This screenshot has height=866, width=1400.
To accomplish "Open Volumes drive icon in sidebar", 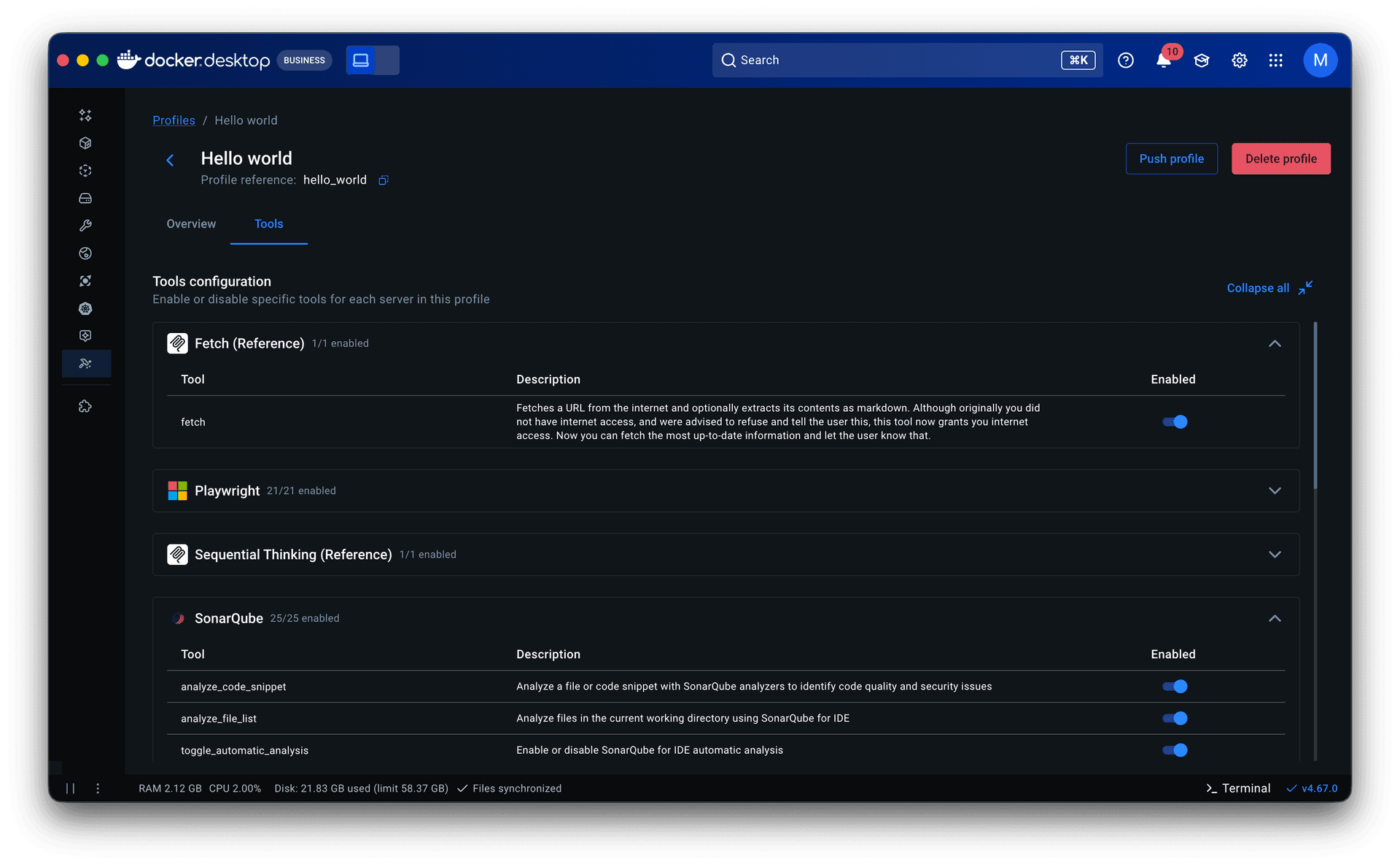I will click(85, 198).
